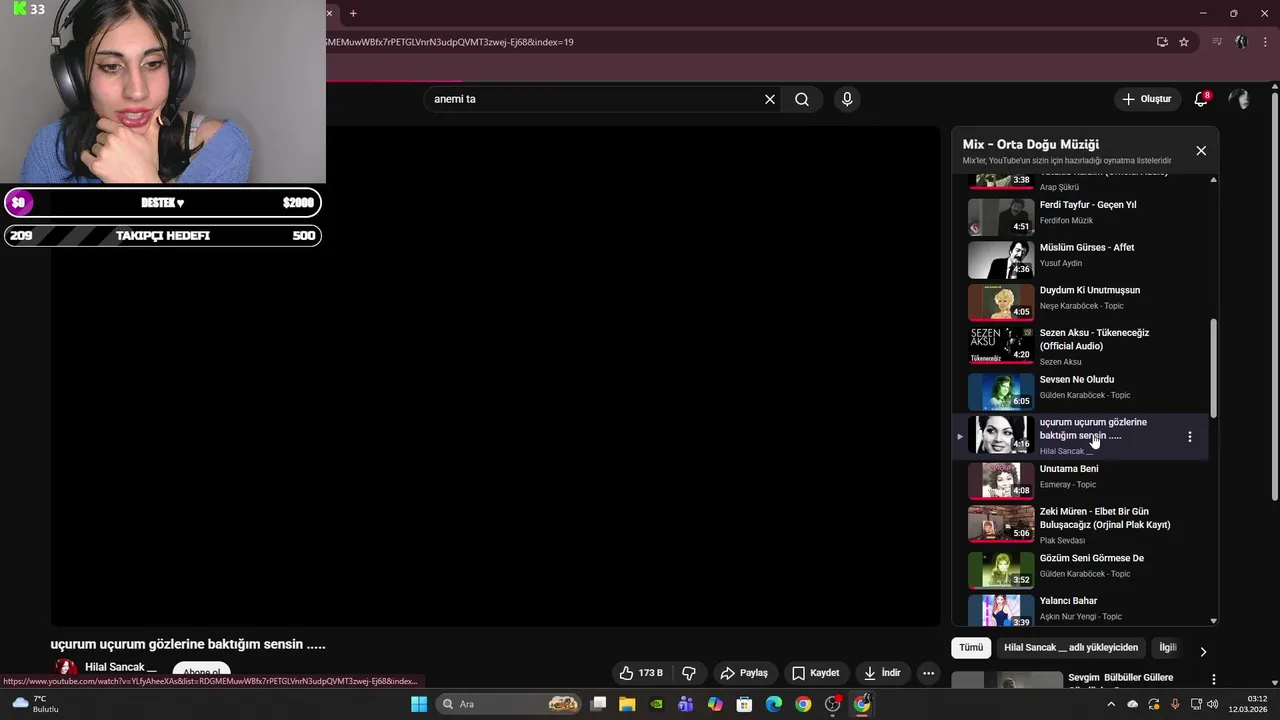Open File Explorer from taskbar

click(627, 704)
